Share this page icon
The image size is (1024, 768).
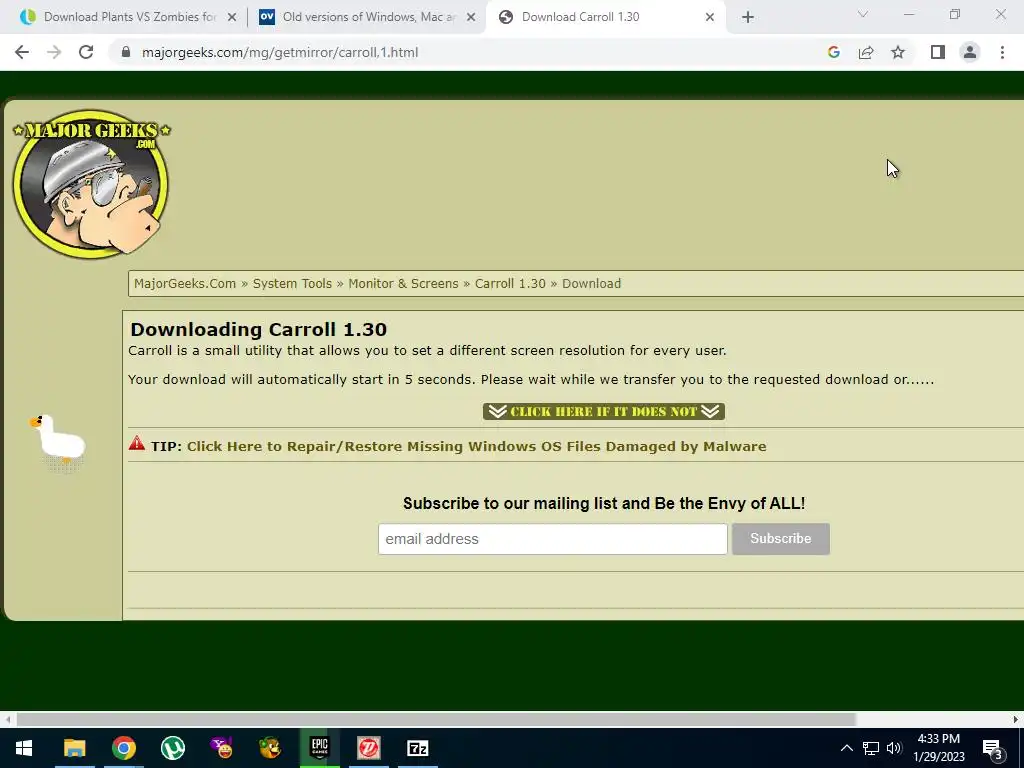[x=866, y=52]
